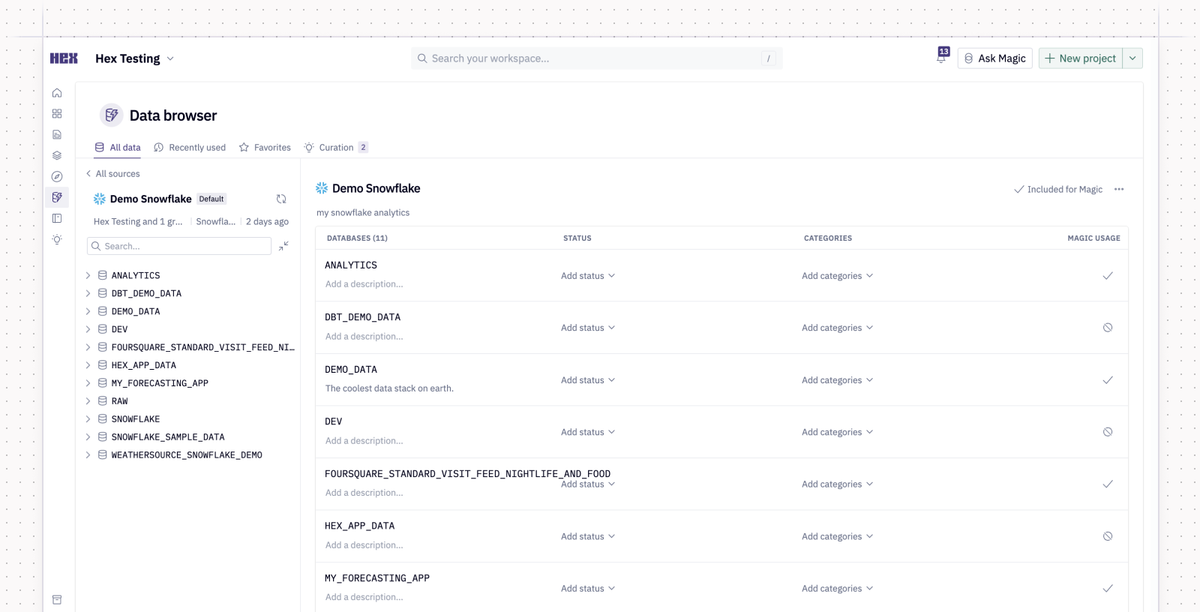
Task: Add a description for ANALYTICS database
Action: (364, 284)
